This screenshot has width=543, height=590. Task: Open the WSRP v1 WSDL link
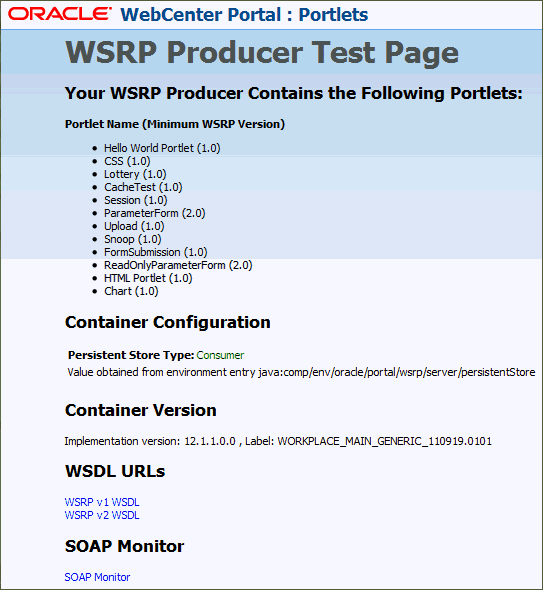pyautogui.click(x=102, y=502)
